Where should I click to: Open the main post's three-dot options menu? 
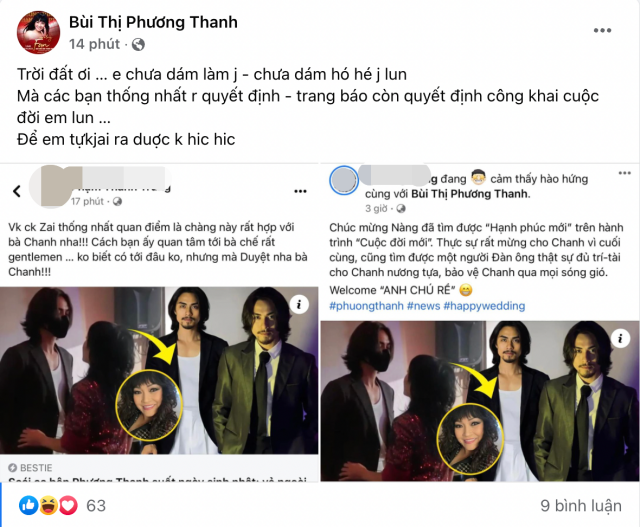pos(602,31)
